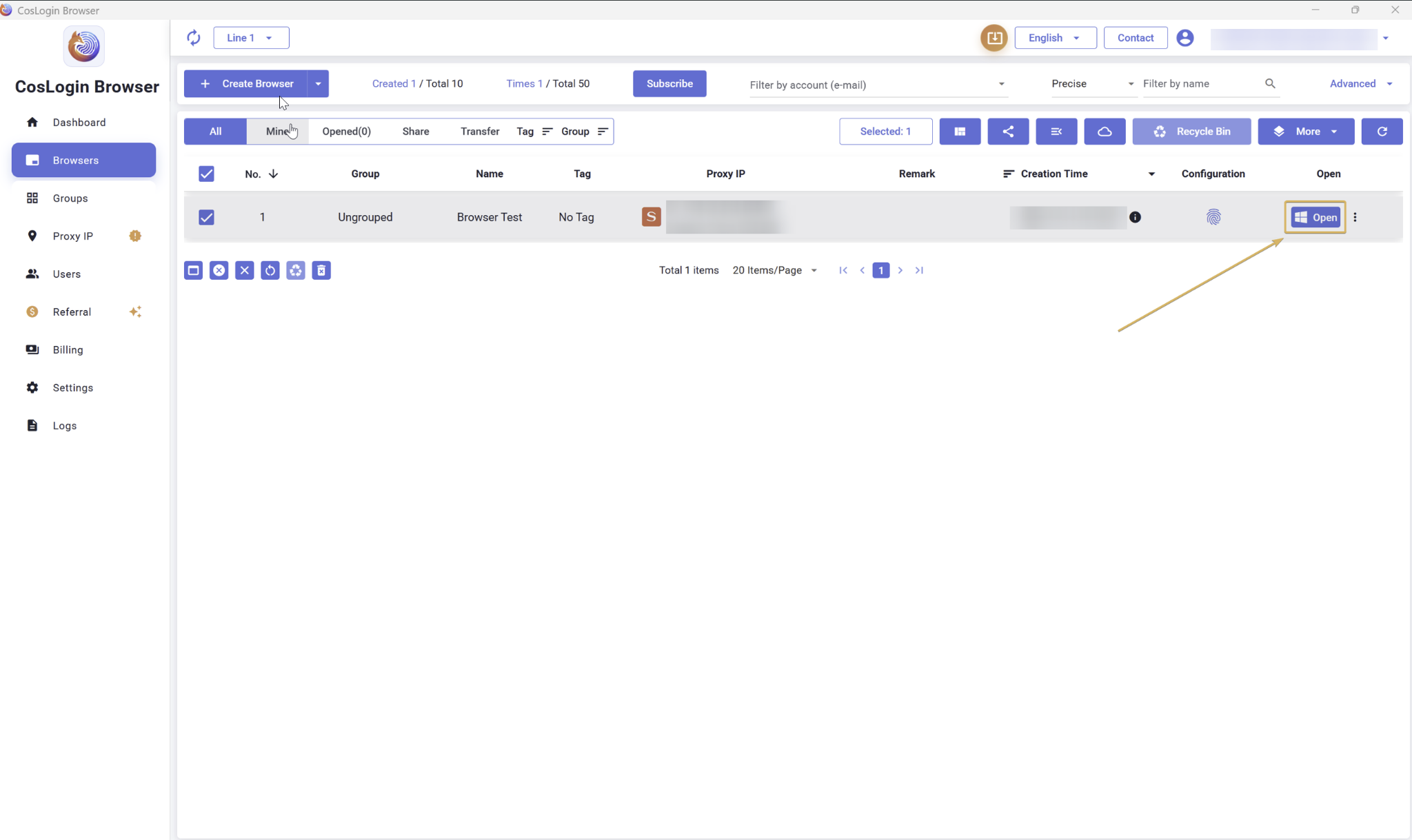The height and width of the screenshot is (840, 1412).
Task: Open the Precise match dropdown
Action: pos(1093,83)
